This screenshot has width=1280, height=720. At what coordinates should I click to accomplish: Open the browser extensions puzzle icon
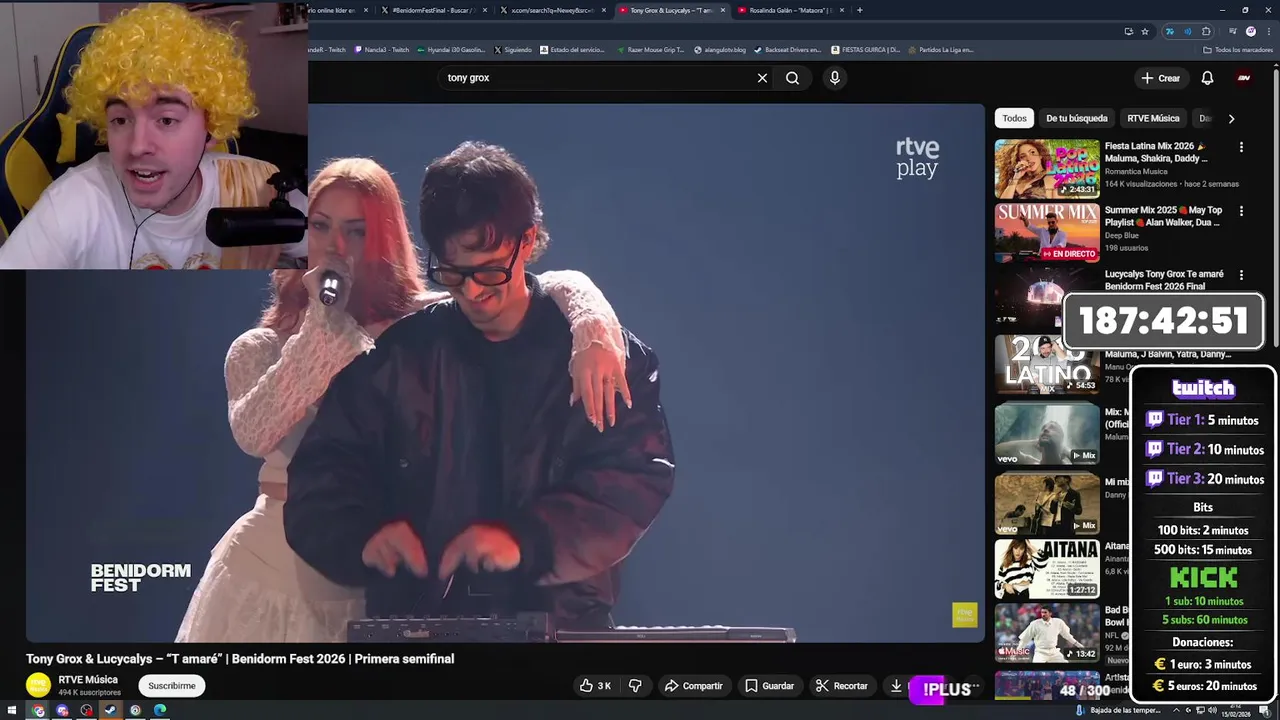click(1206, 31)
